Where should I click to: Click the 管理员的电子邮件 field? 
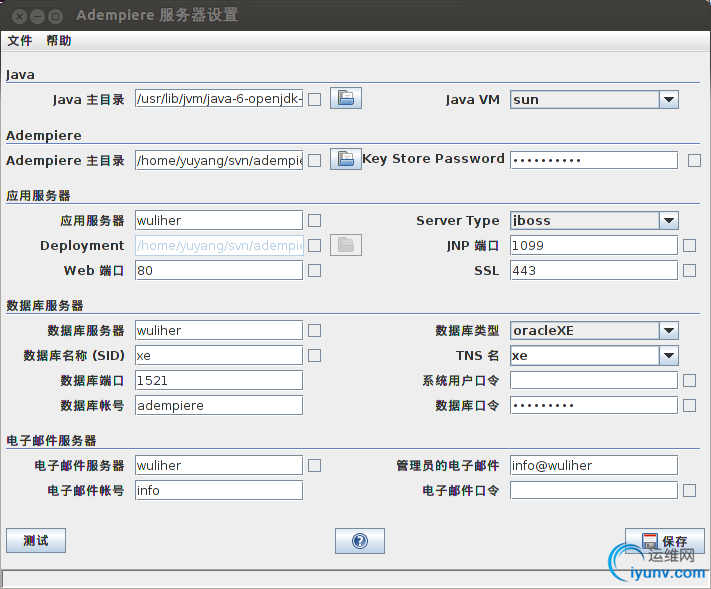coord(594,465)
